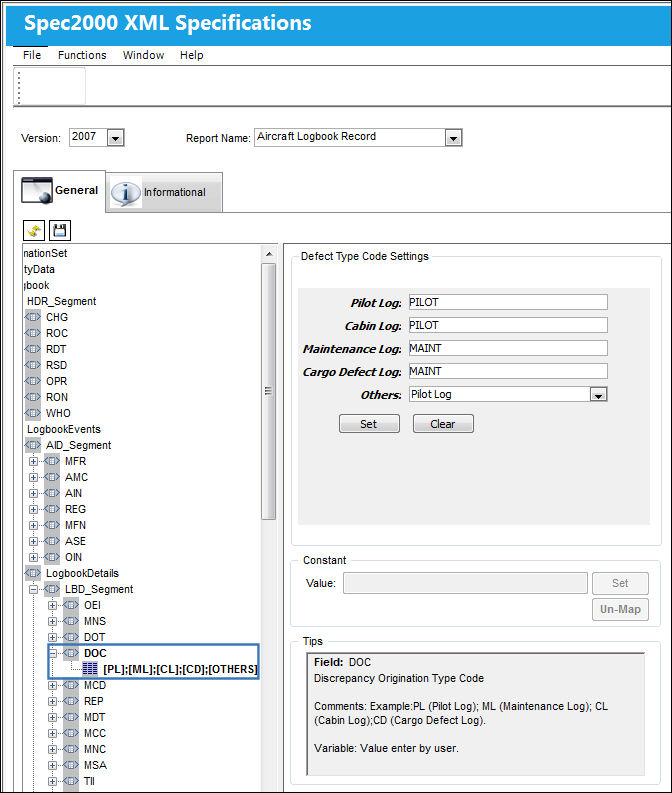Click the XML element icon beside RSD
The height and width of the screenshot is (793, 672).
(33, 365)
